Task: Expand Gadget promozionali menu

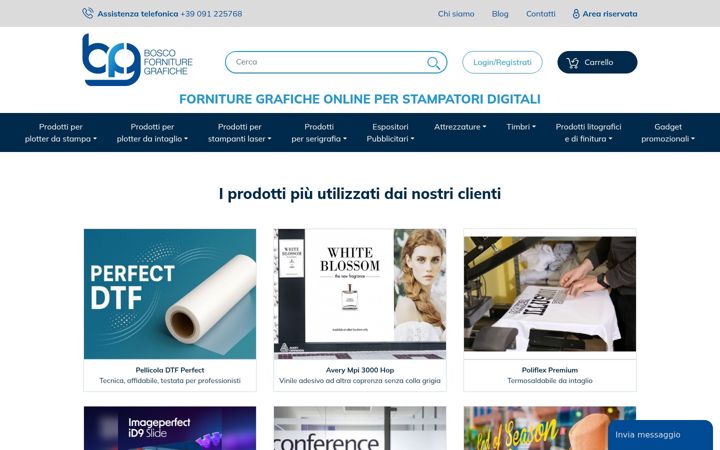Action: (668, 133)
